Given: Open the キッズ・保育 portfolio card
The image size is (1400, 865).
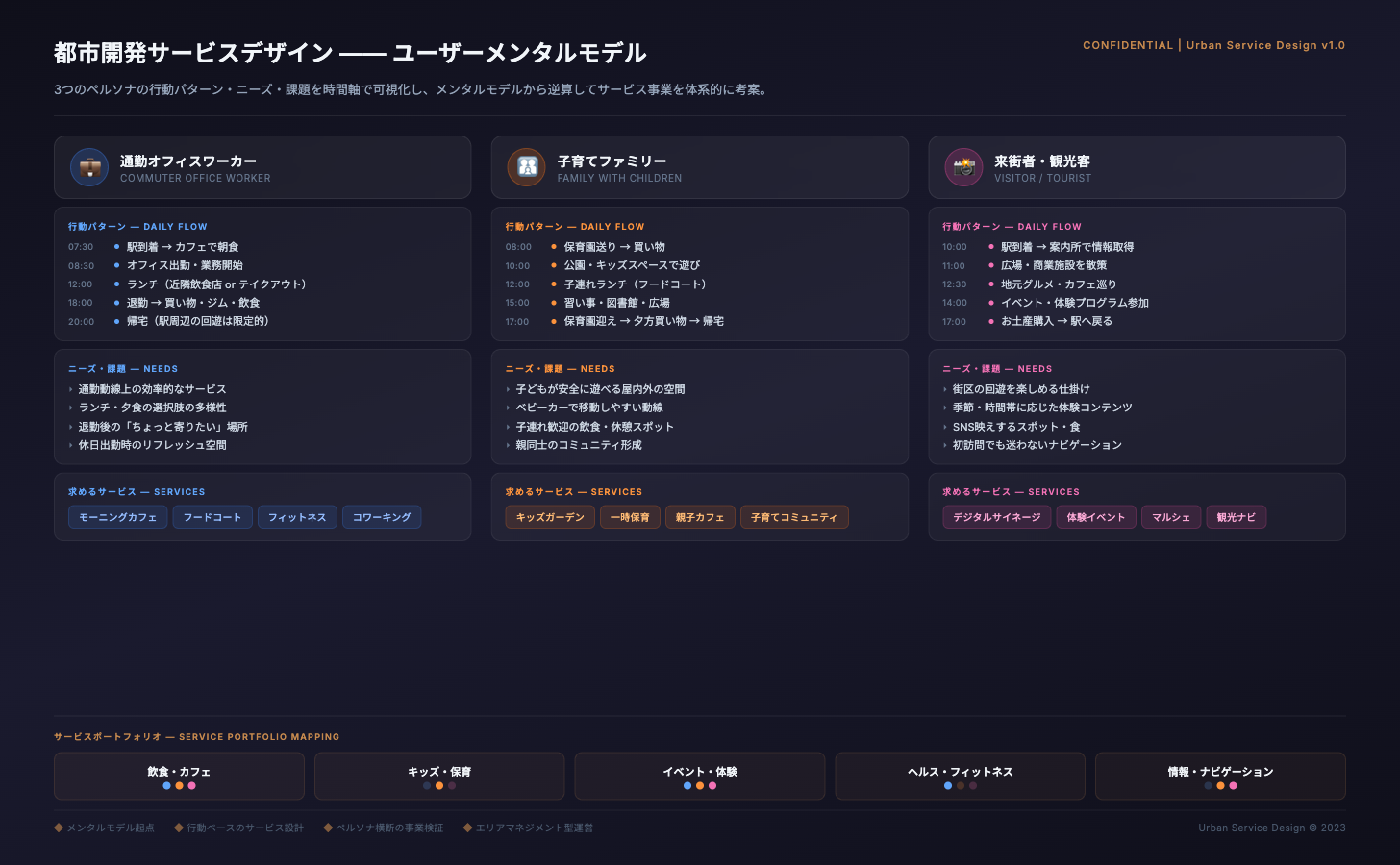Looking at the screenshot, I should (439, 777).
